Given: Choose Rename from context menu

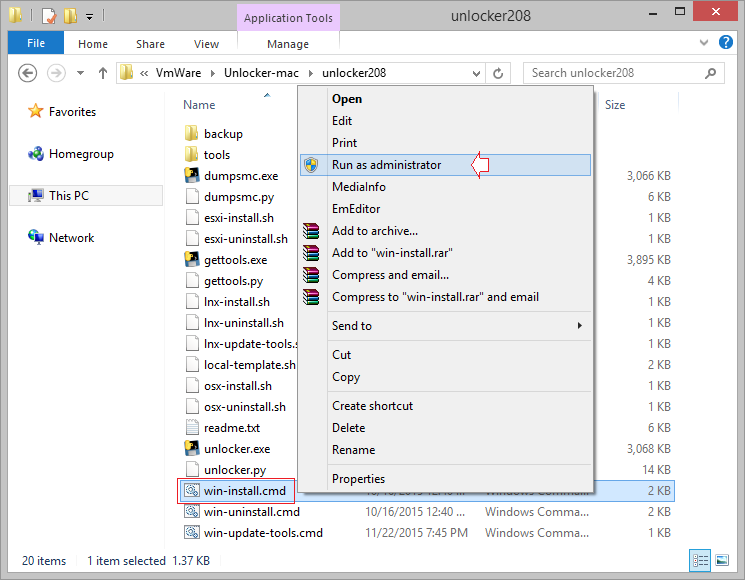Looking at the screenshot, I should tap(445, 450).
